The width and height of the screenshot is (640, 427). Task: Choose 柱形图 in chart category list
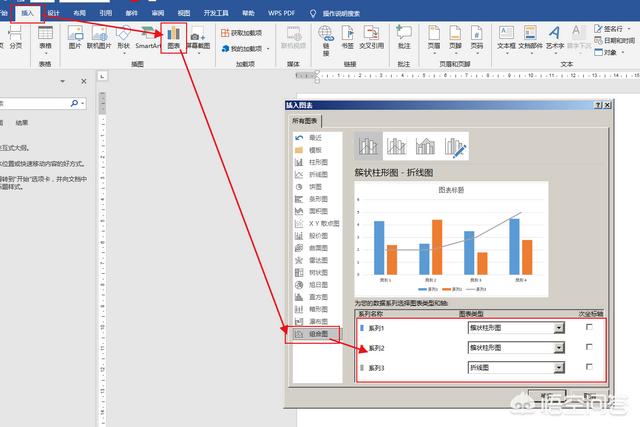tap(317, 161)
